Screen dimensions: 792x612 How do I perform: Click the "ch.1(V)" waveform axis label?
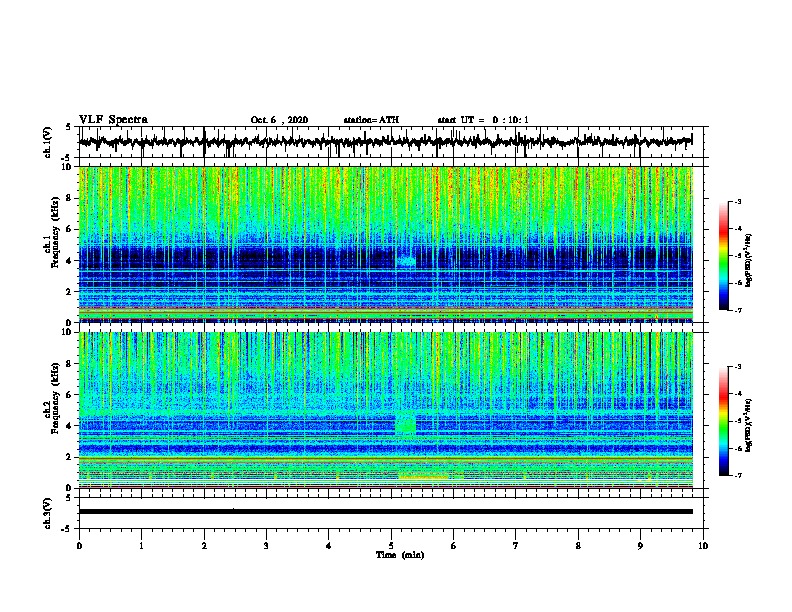point(48,142)
